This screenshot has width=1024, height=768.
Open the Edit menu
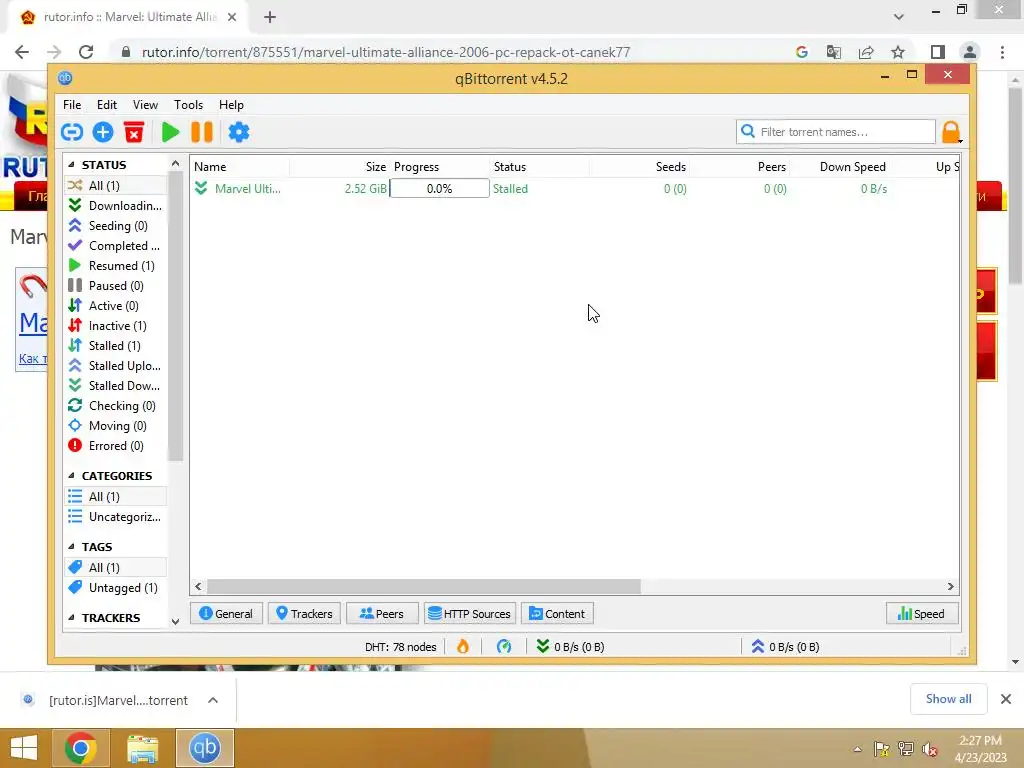107,104
